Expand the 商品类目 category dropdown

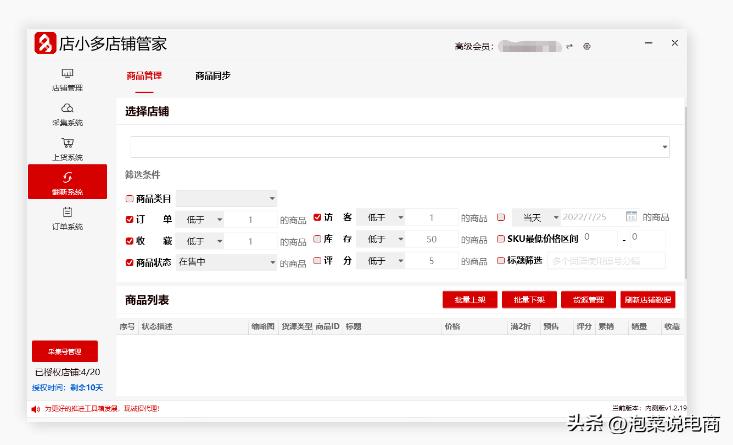(226, 198)
